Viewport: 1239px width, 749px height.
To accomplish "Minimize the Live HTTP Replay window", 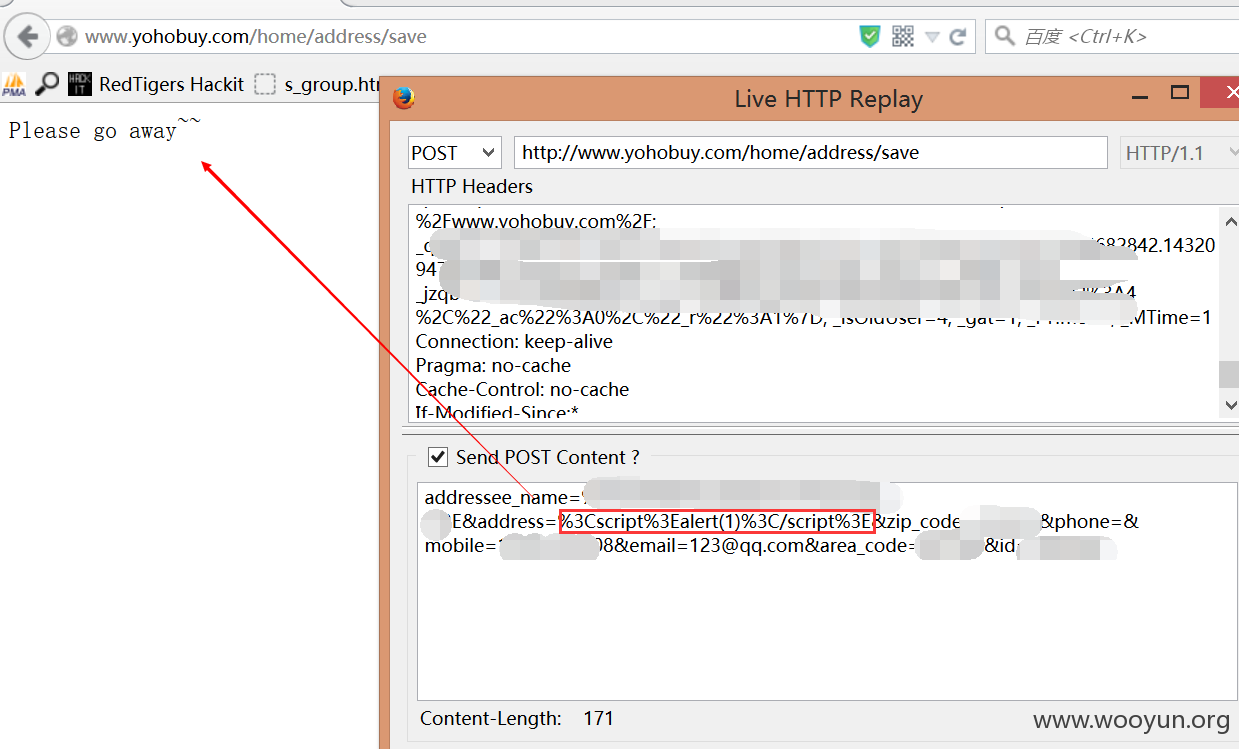I will [x=1140, y=96].
